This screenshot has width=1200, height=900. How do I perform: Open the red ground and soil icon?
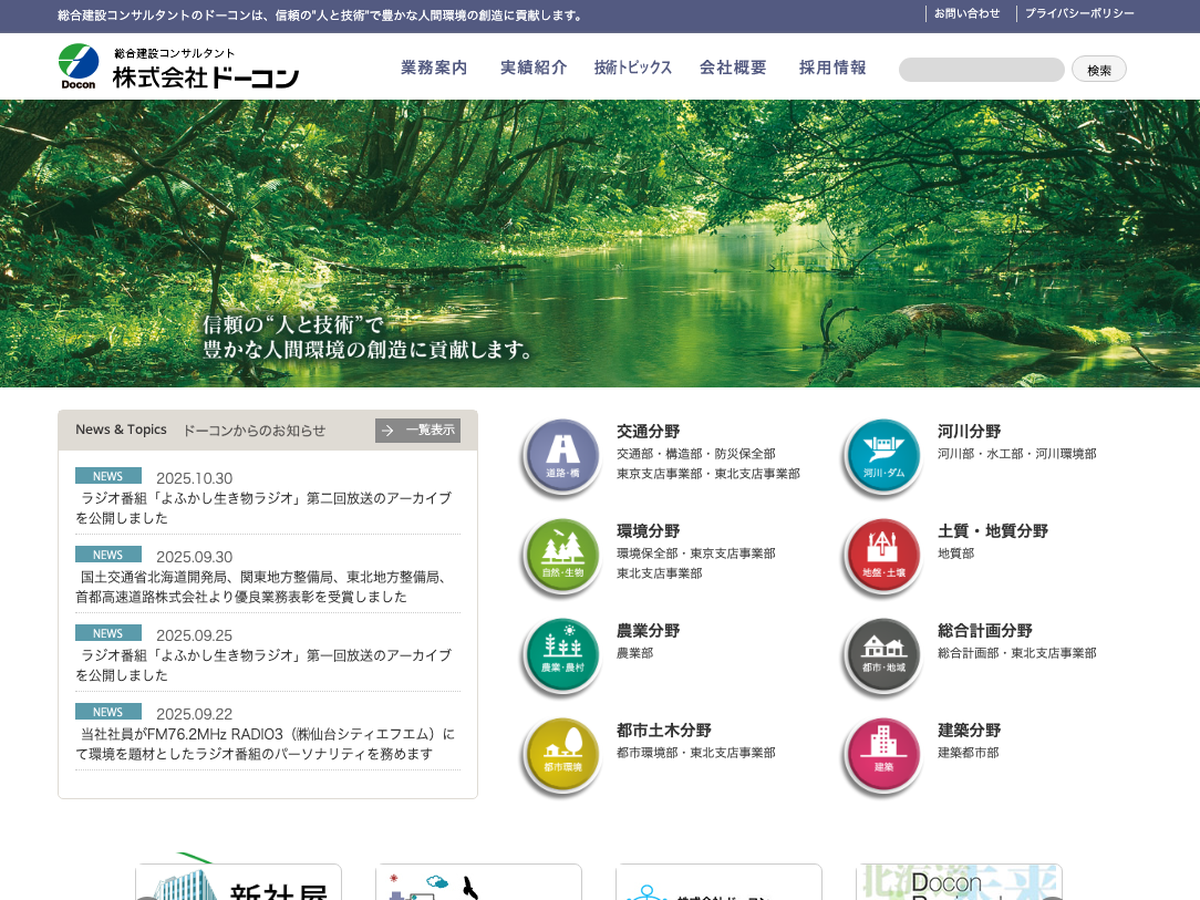pyautogui.click(x=883, y=556)
